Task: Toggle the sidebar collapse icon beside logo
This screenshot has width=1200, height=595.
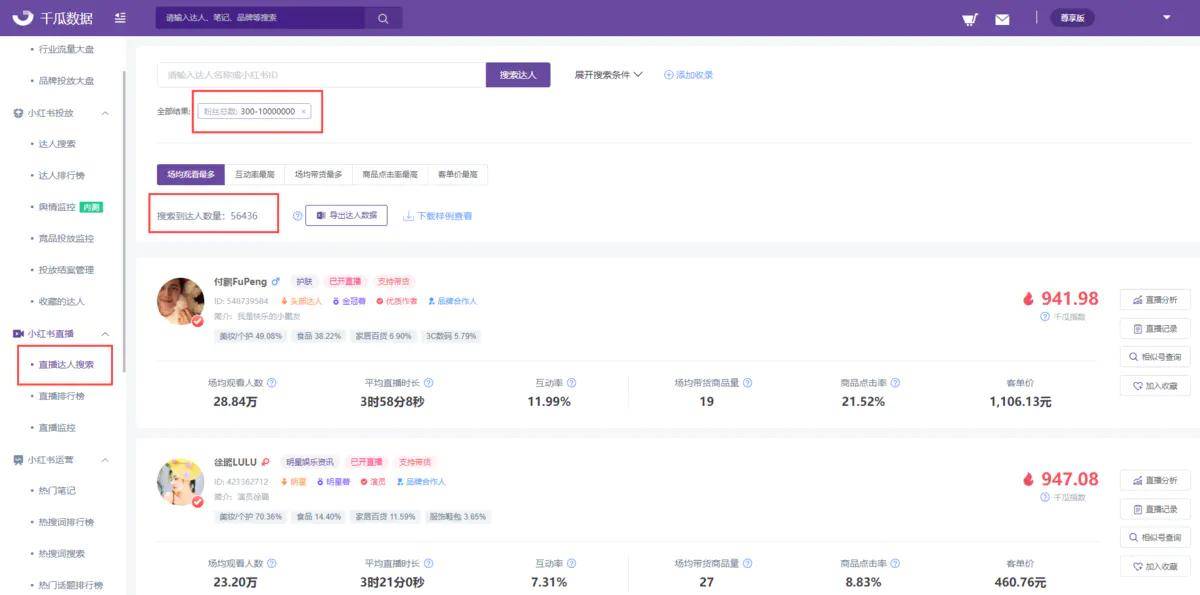Action: coord(120,18)
